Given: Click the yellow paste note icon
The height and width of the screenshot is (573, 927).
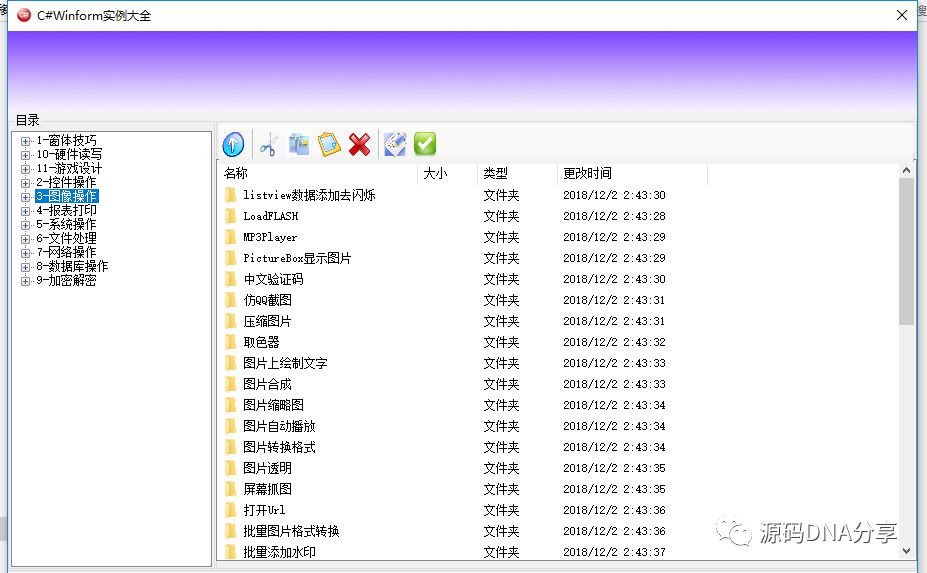Looking at the screenshot, I should point(329,144).
